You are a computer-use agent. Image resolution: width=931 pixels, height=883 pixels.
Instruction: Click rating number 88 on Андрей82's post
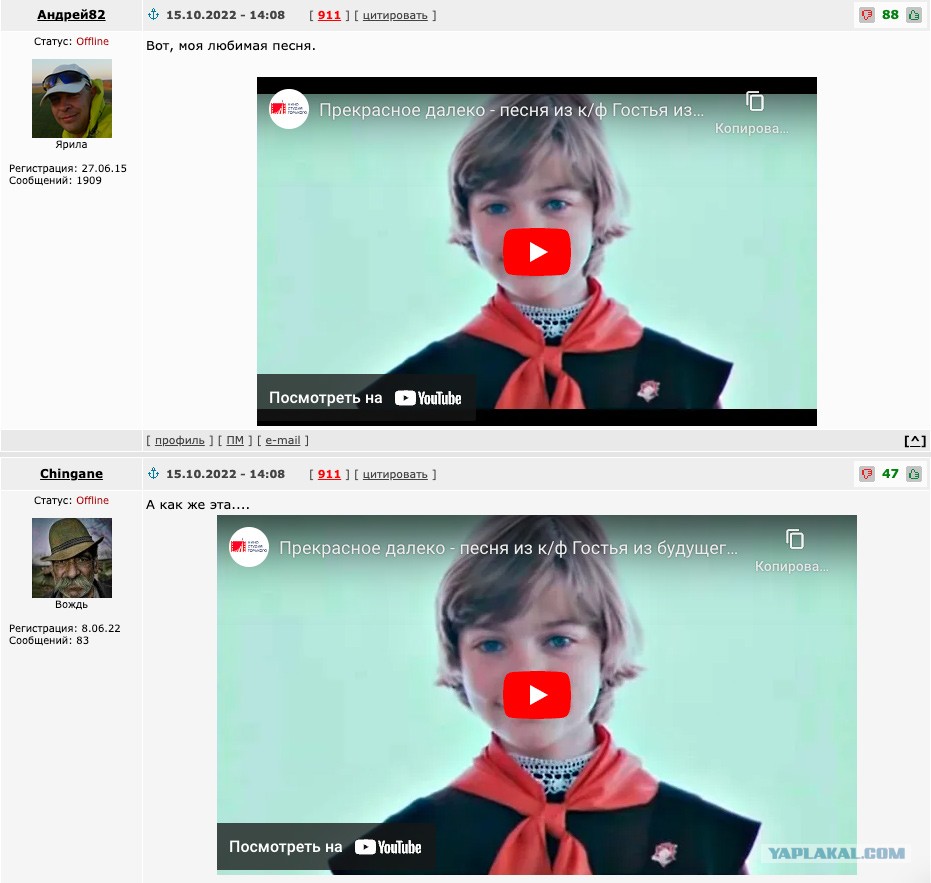tap(890, 15)
